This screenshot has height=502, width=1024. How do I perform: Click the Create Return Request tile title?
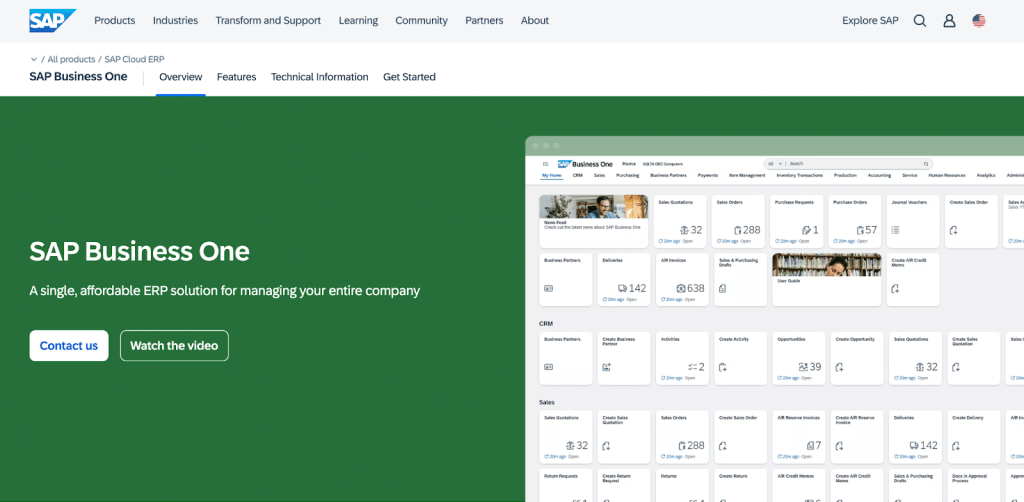(618, 478)
